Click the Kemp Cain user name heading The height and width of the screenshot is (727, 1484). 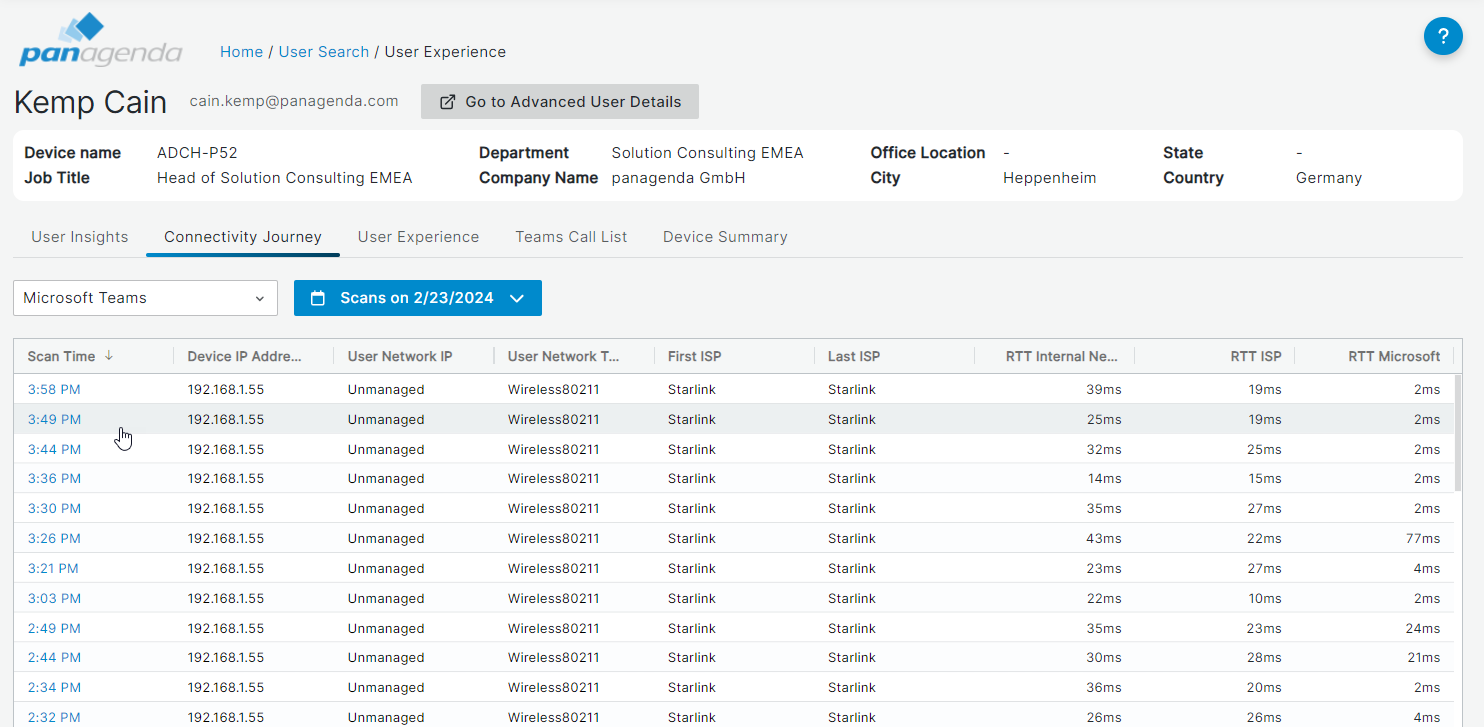(91, 102)
